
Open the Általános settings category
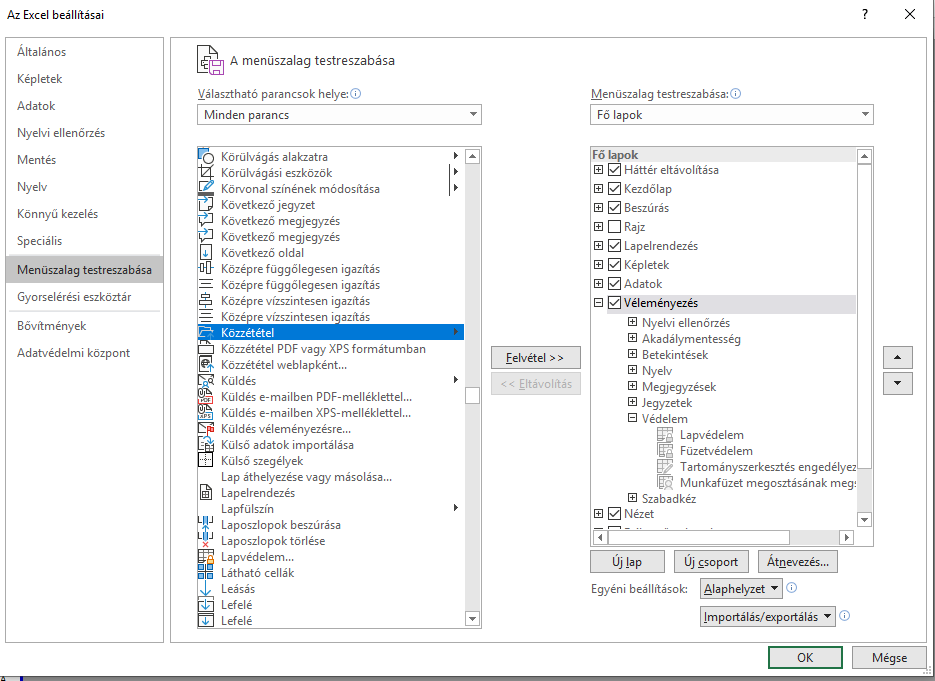pos(84,52)
